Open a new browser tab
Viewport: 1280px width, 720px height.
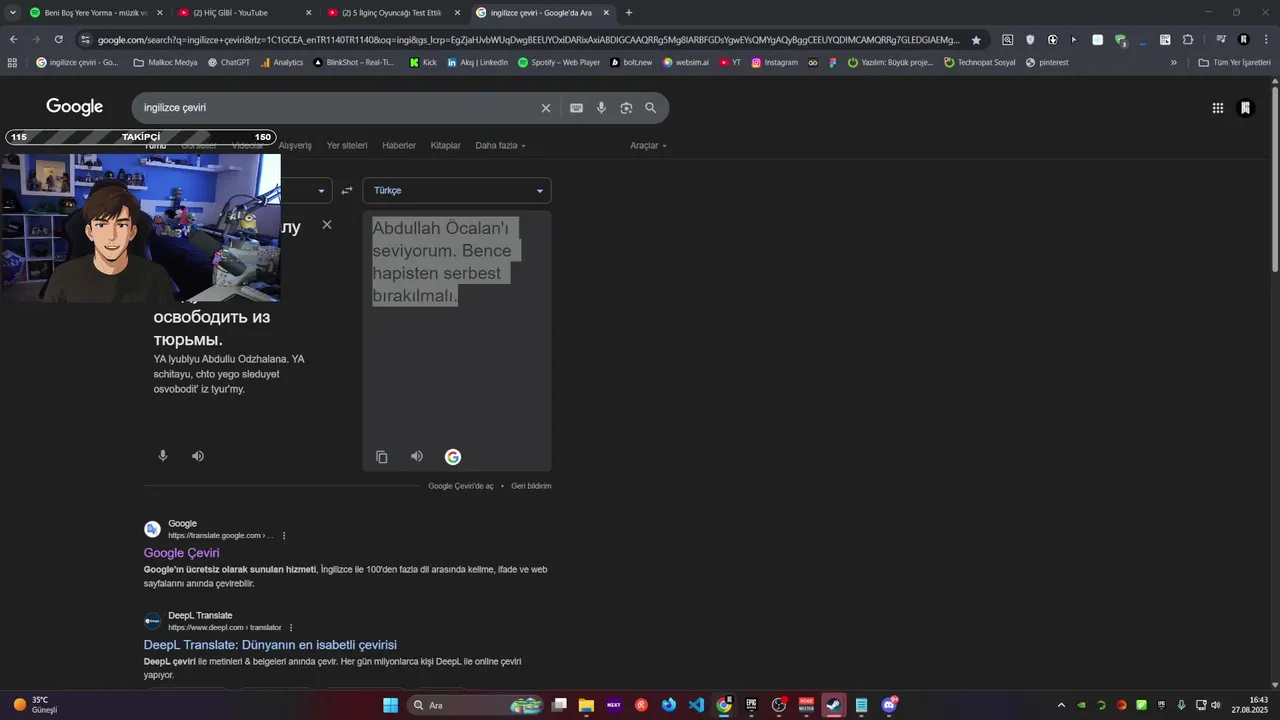tap(629, 13)
